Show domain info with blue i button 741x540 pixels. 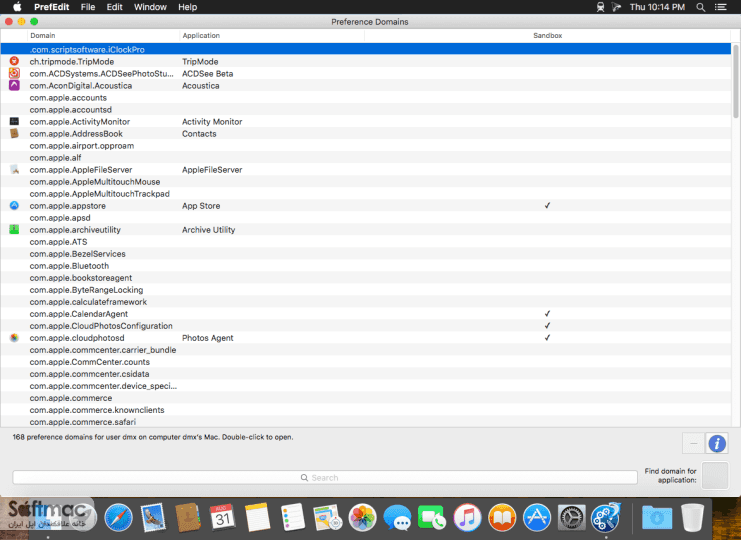tap(717, 443)
